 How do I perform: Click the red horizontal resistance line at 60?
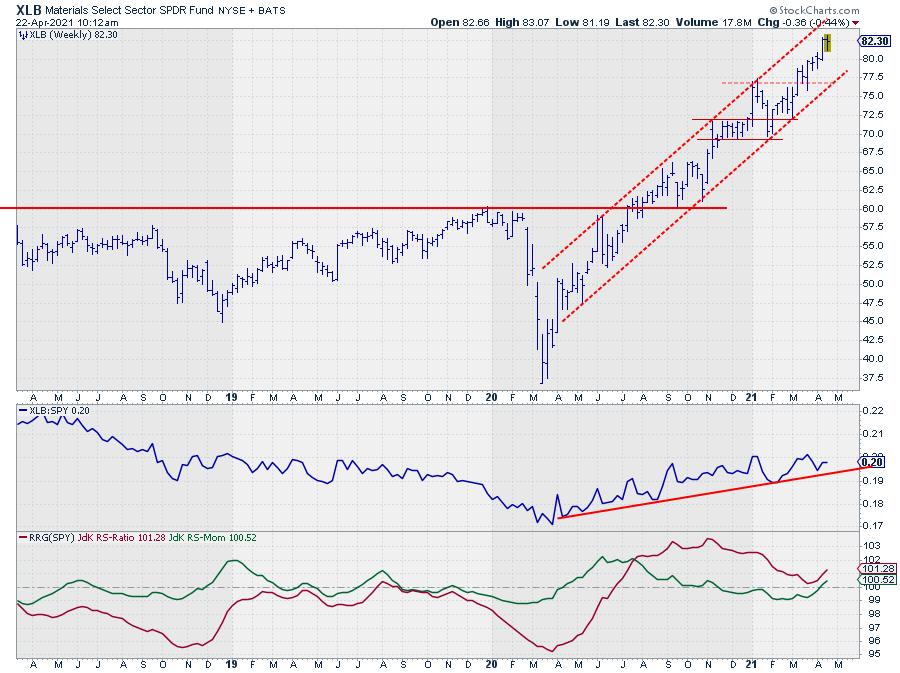pos(300,208)
